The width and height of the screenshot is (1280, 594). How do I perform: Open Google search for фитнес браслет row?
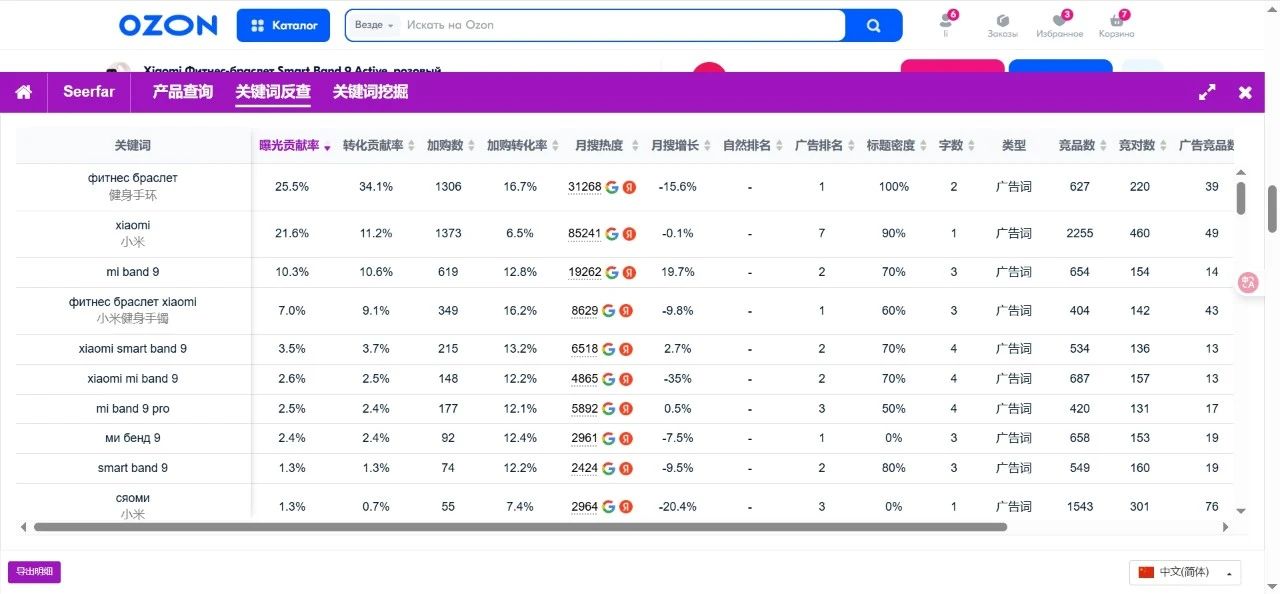[x=611, y=187]
